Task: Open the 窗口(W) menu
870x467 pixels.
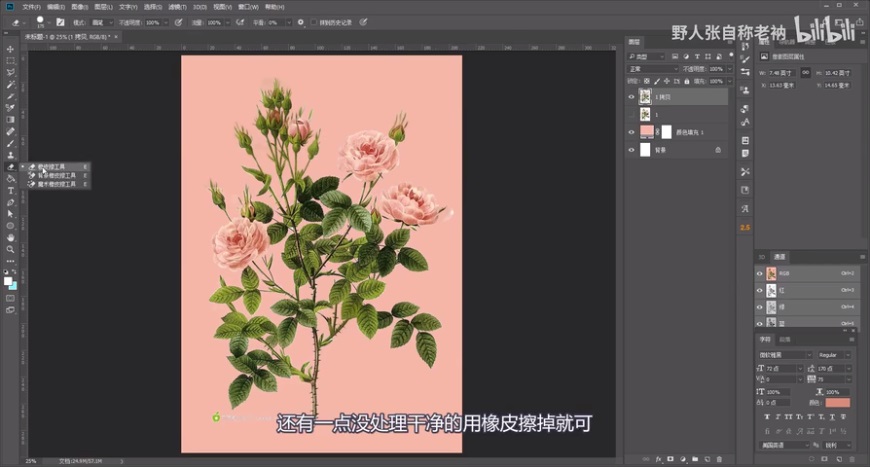Action: 249,7
